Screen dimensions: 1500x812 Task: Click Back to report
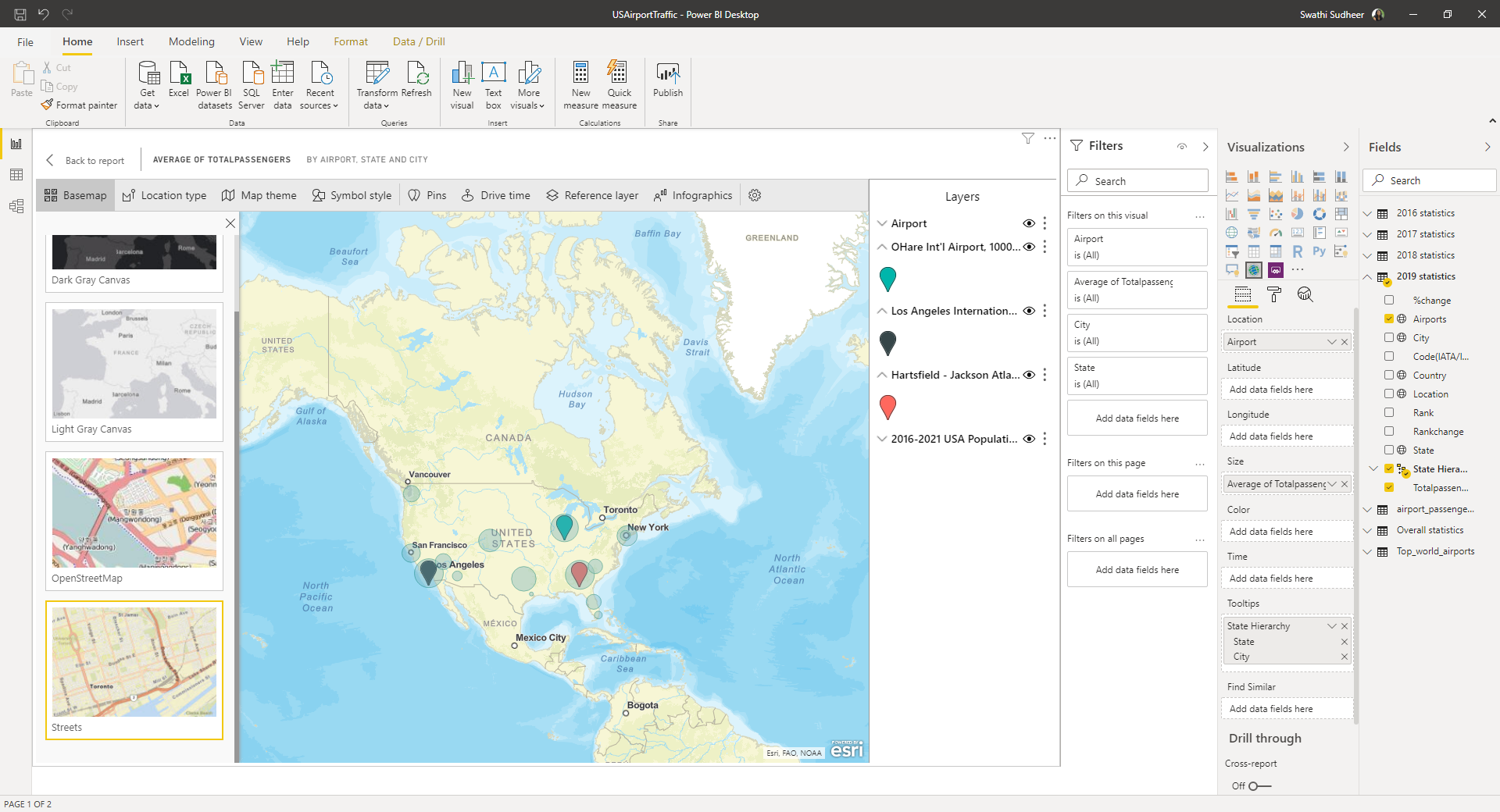(85, 160)
